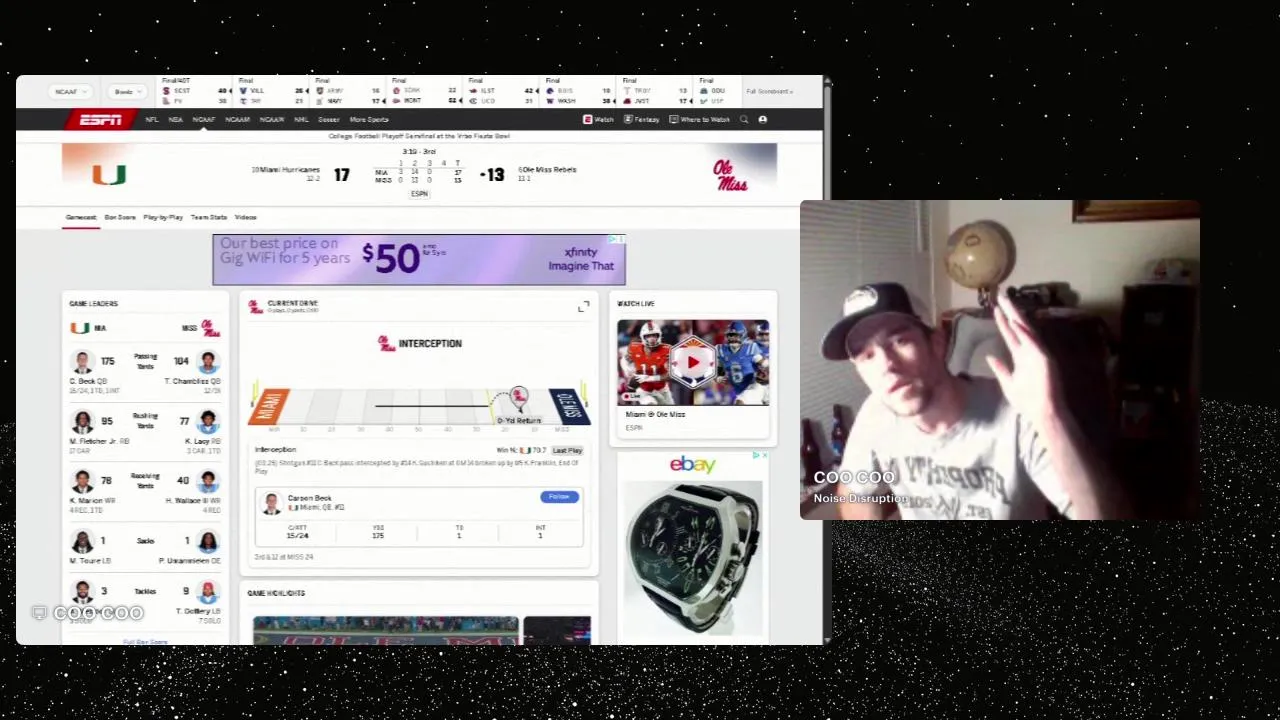Switch to the Team Stats tab
Viewport: 1280px width, 720px height.
[209, 217]
